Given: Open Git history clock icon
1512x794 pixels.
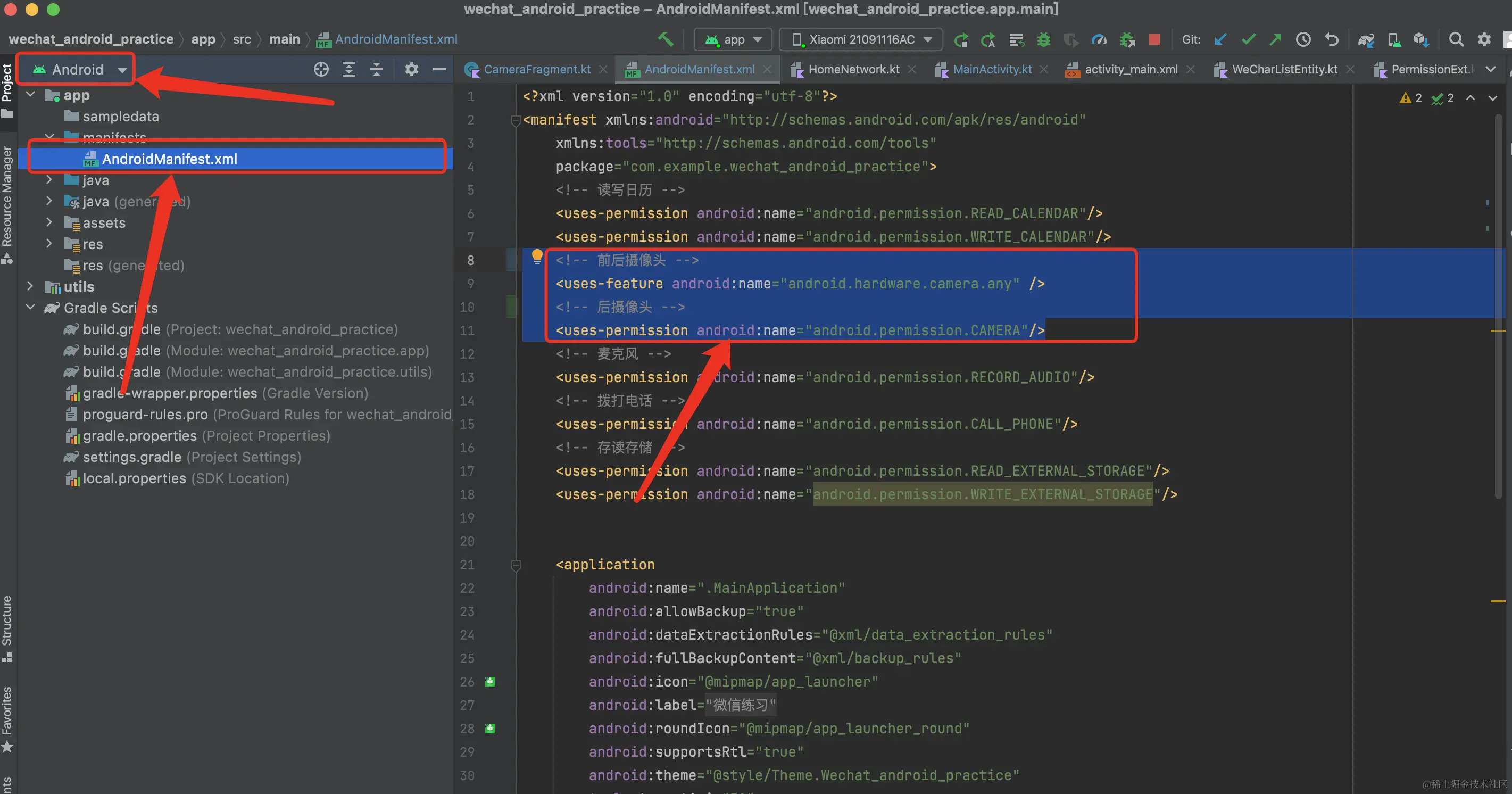Looking at the screenshot, I should (x=1303, y=39).
